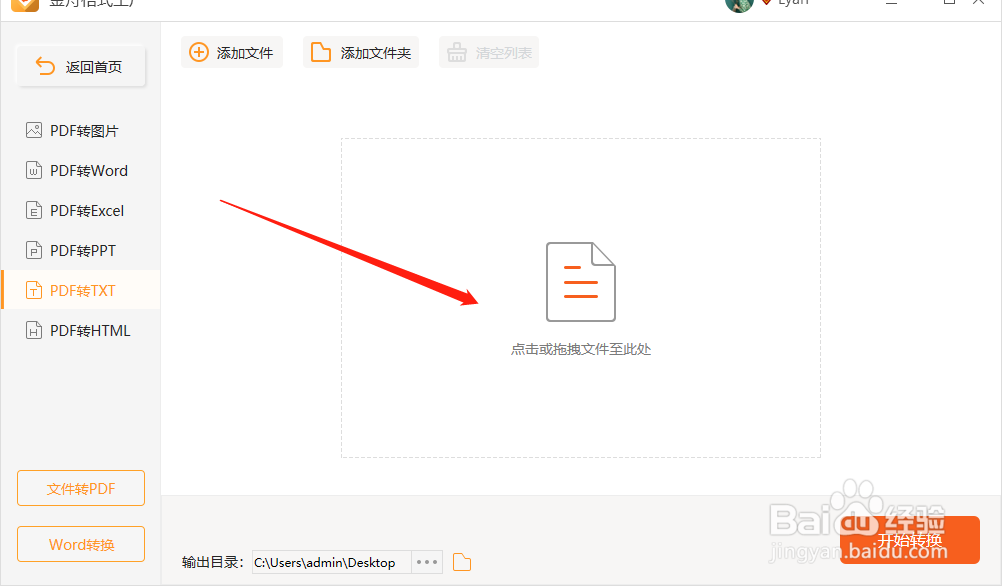Image resolution: width=1003 pixels, height=586 pixels.
Task: Open output folder via the orange folder icon
Action: [462, 562]
